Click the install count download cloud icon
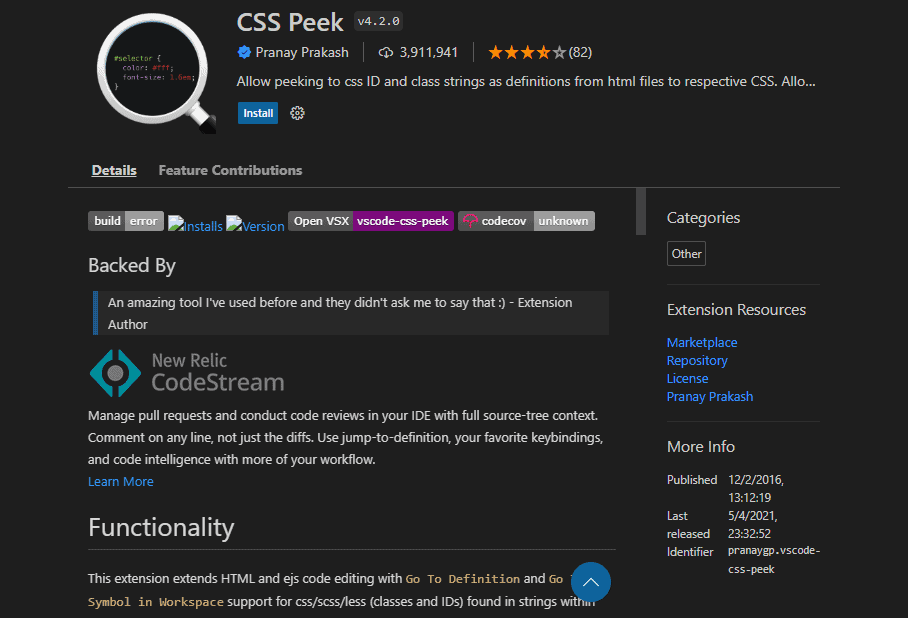908x618 pixels. pyautogui.click(x=386, y=53)
